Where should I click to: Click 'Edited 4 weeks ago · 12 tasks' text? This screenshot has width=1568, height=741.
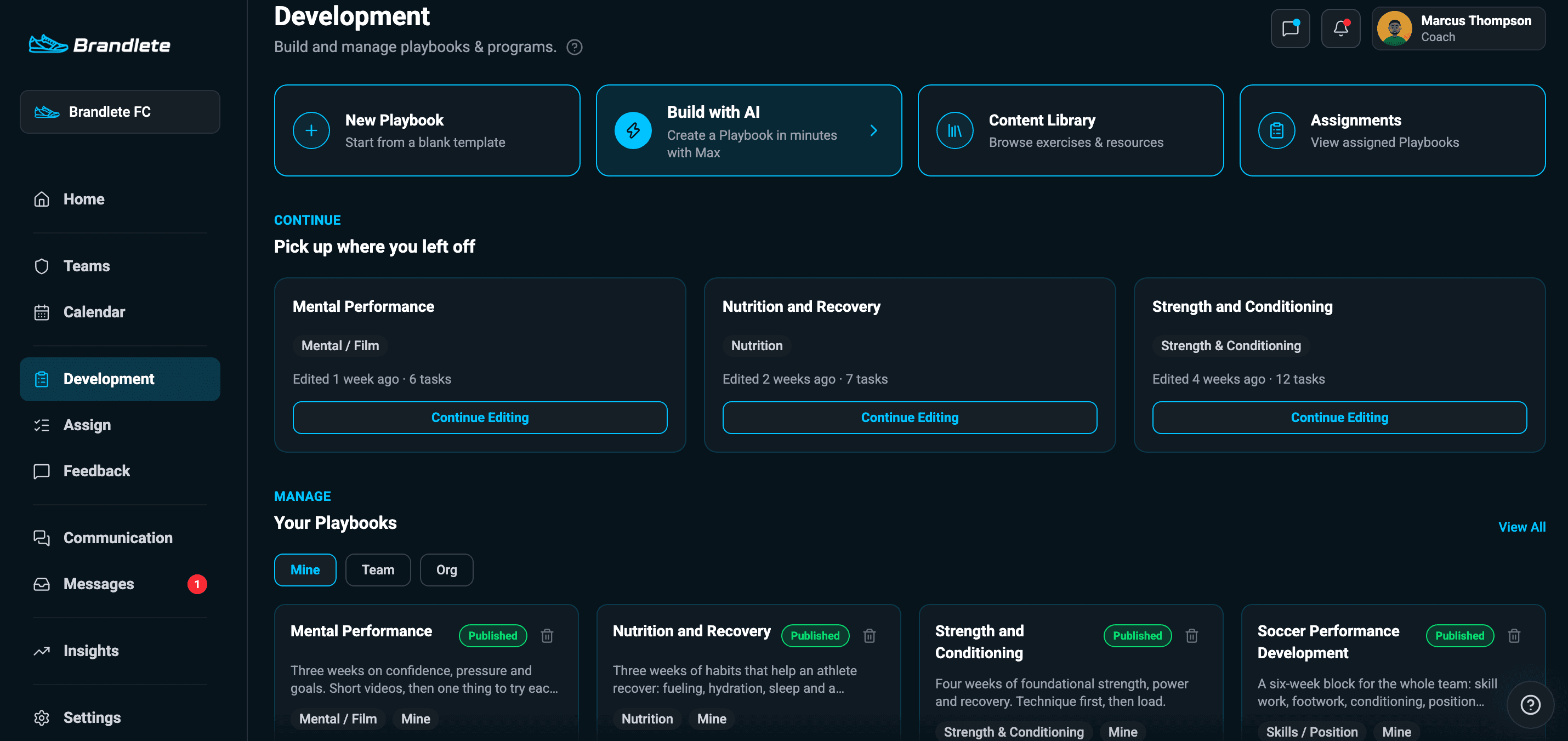click(x=1238, y=379)
